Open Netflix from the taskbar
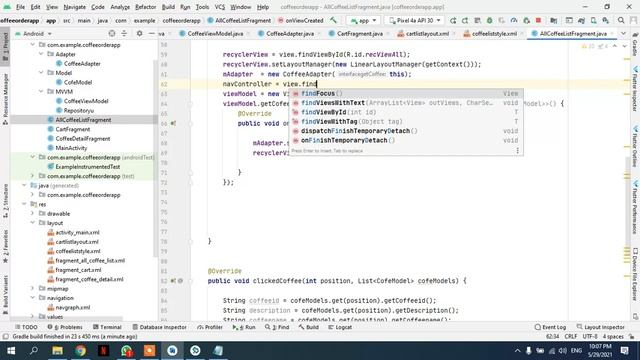This screenshot has height=360, width=640. (103, 351)
